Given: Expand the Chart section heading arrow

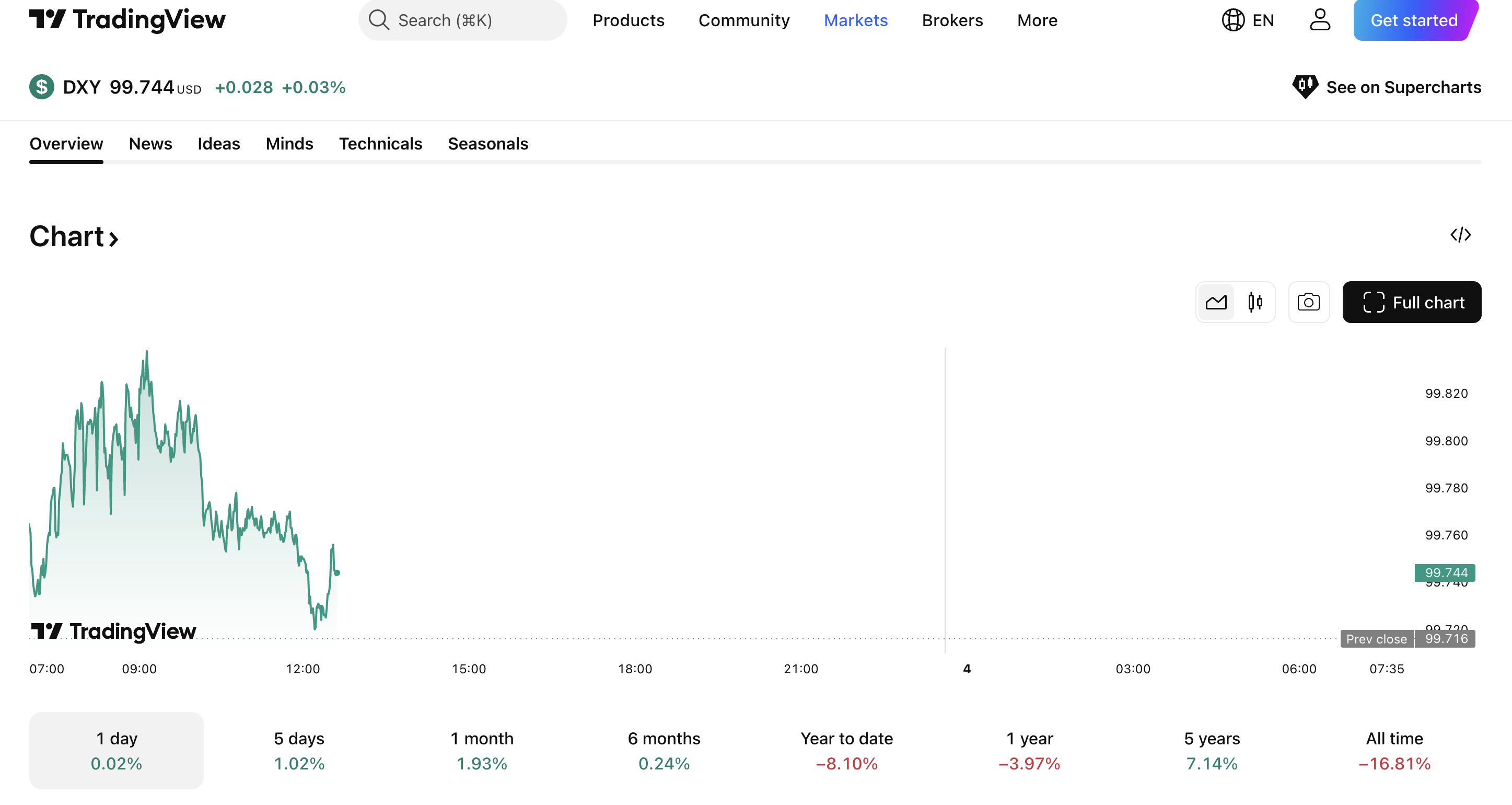Looking at the screenshot, I should 114,238.
